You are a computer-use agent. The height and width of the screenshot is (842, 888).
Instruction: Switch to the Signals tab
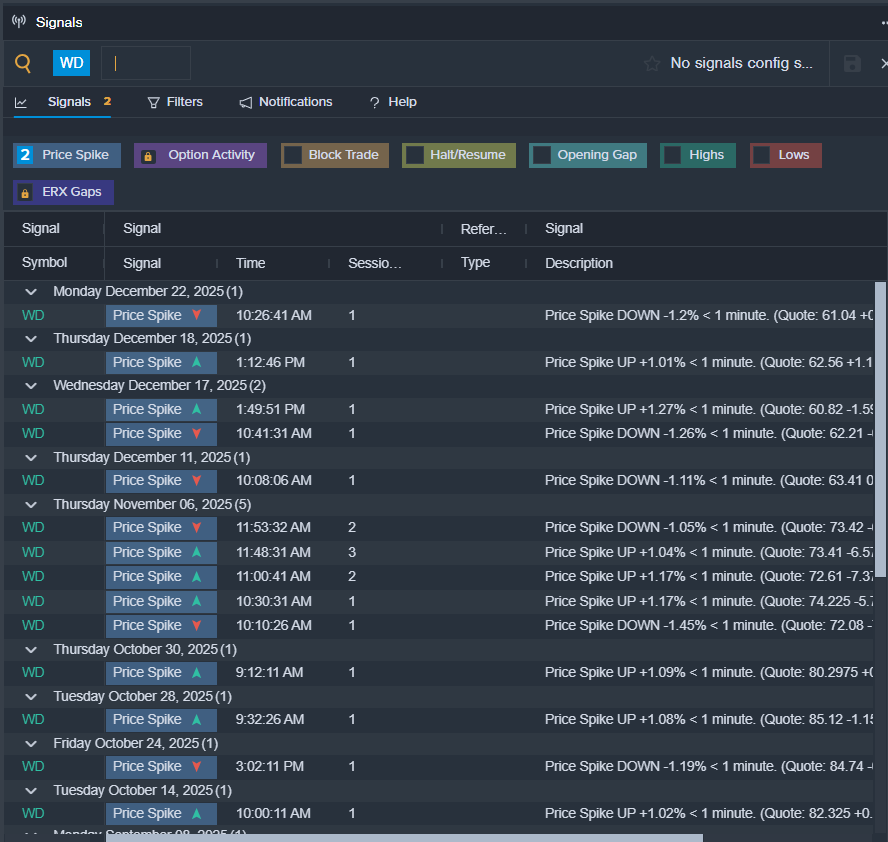click(x=68, y=102)
